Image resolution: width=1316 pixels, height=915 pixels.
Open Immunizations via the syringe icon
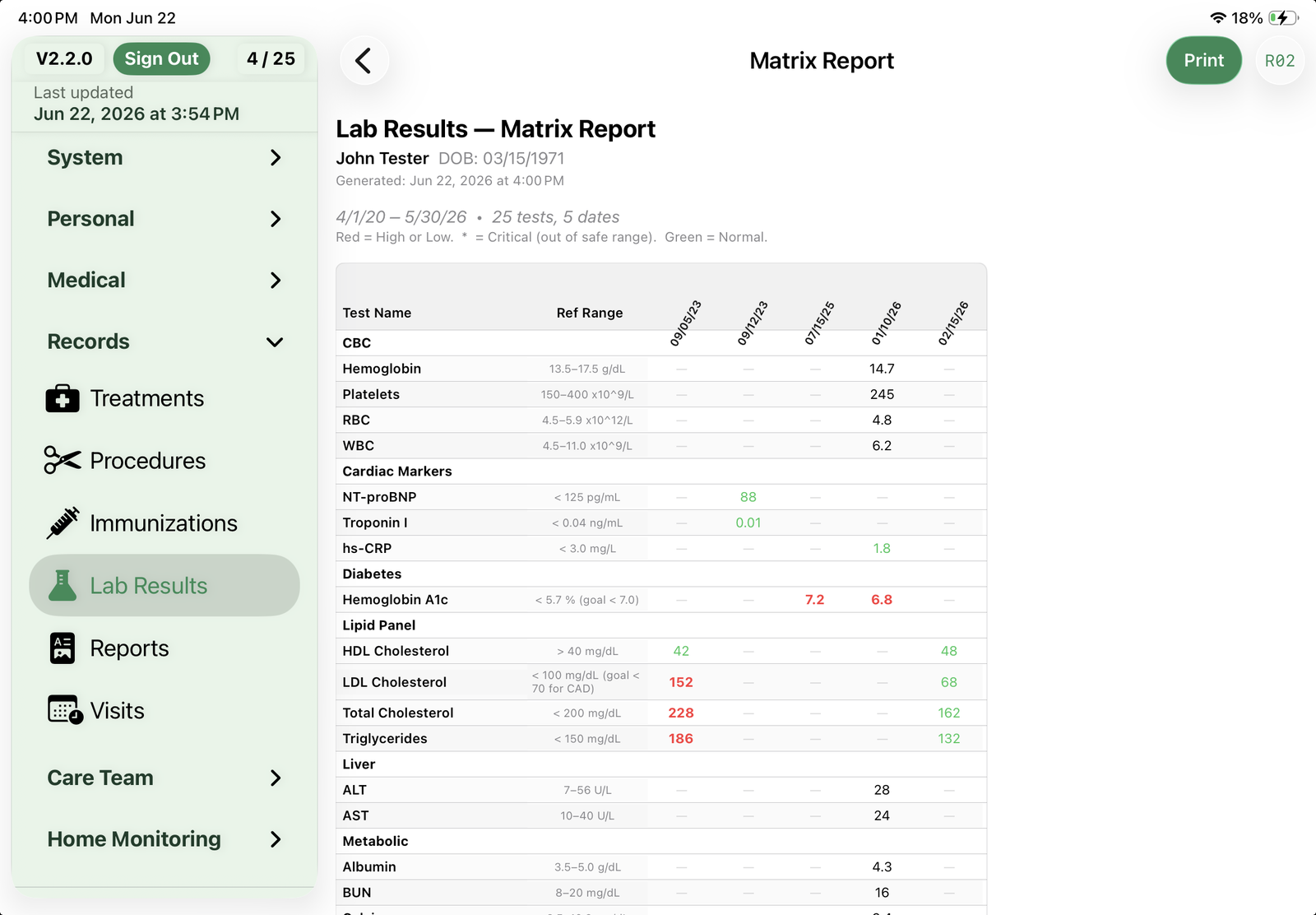63,523
